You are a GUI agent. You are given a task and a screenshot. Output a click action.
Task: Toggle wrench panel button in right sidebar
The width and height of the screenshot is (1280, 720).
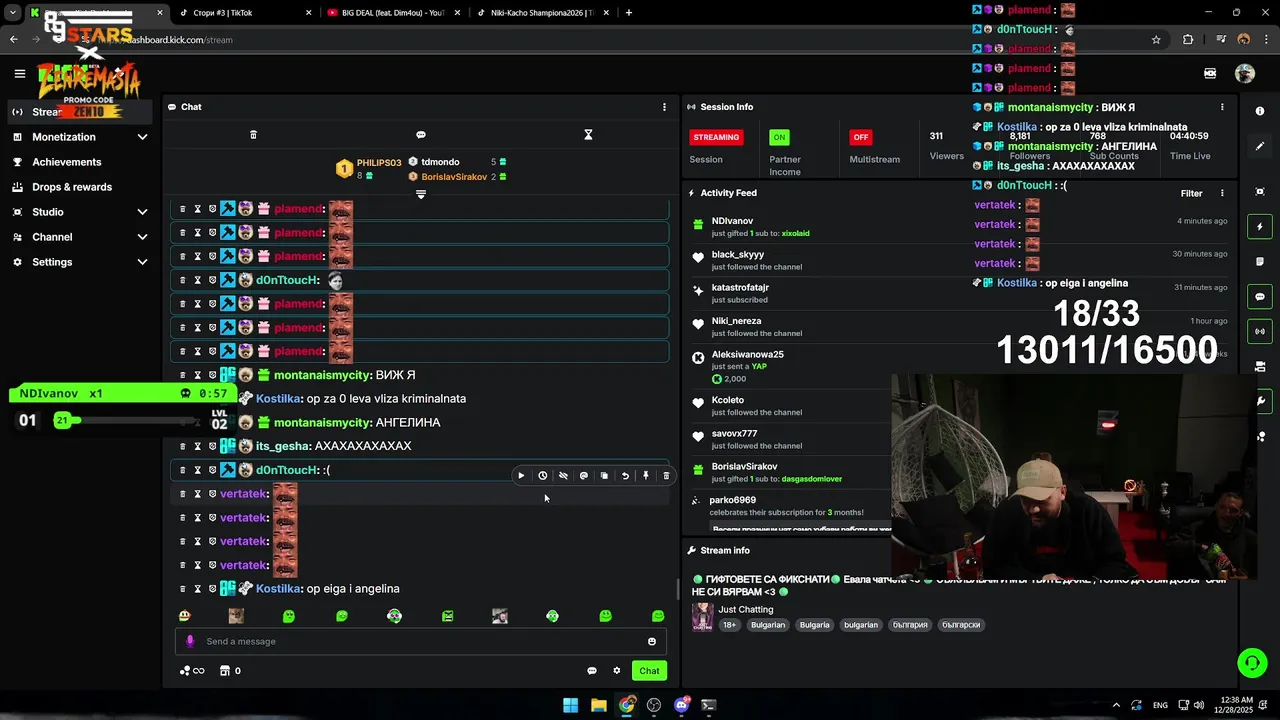coord(1260,401)
